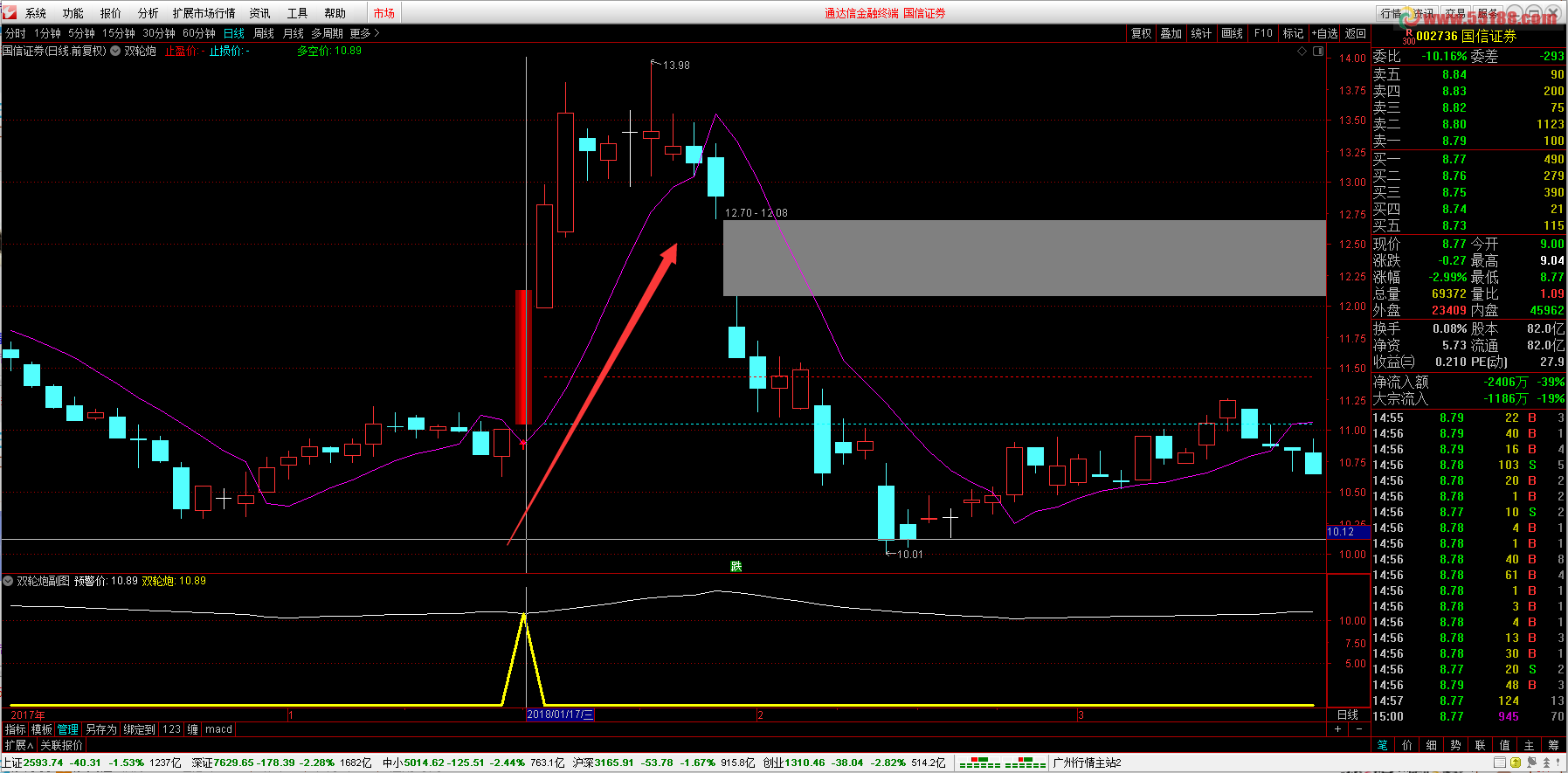Select the 2018/01/17 date marker on timeline
Image resolution: width=1568 pixels, height=773 pixels.
coord(560,714)
